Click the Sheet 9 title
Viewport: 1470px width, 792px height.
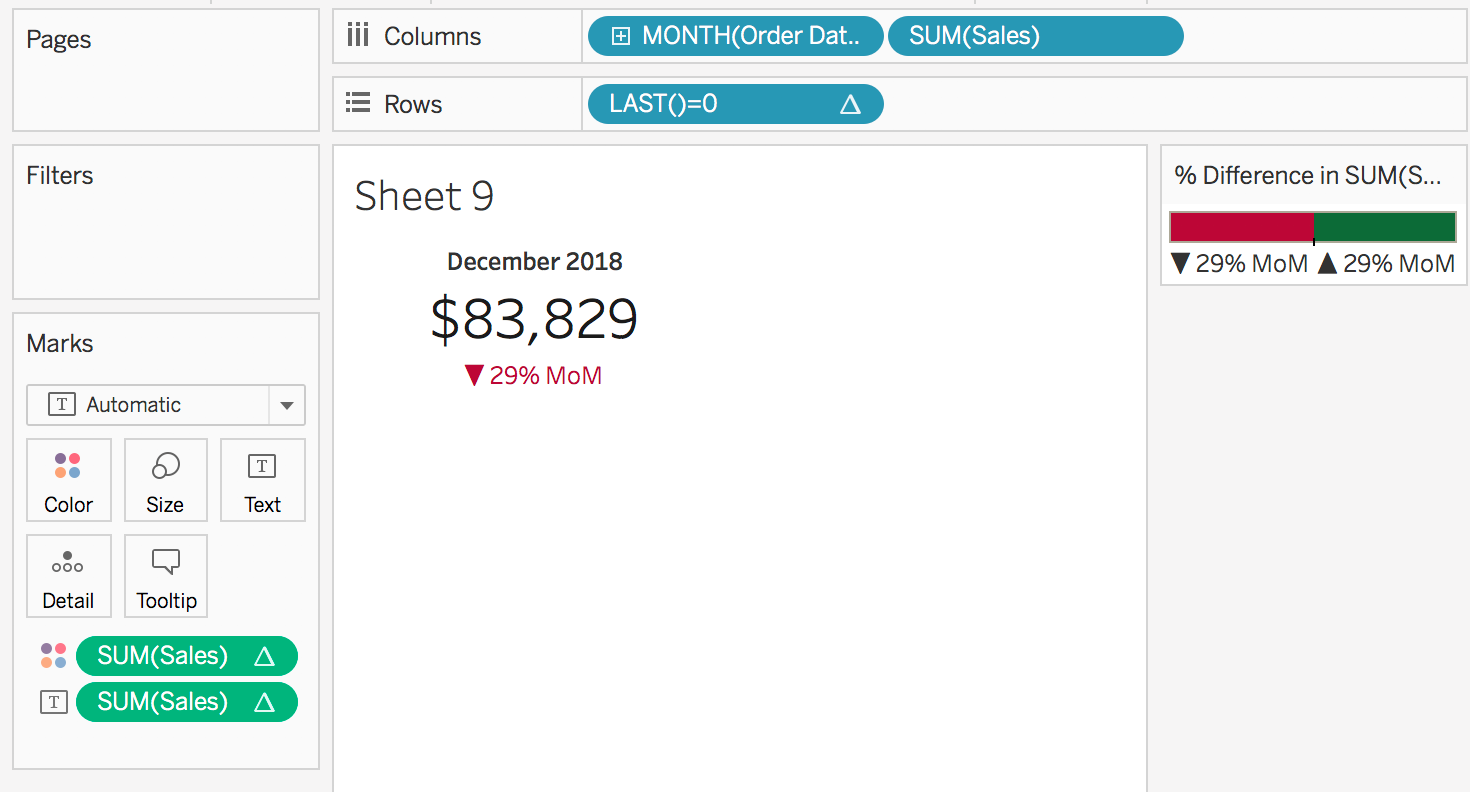[424, 196]
